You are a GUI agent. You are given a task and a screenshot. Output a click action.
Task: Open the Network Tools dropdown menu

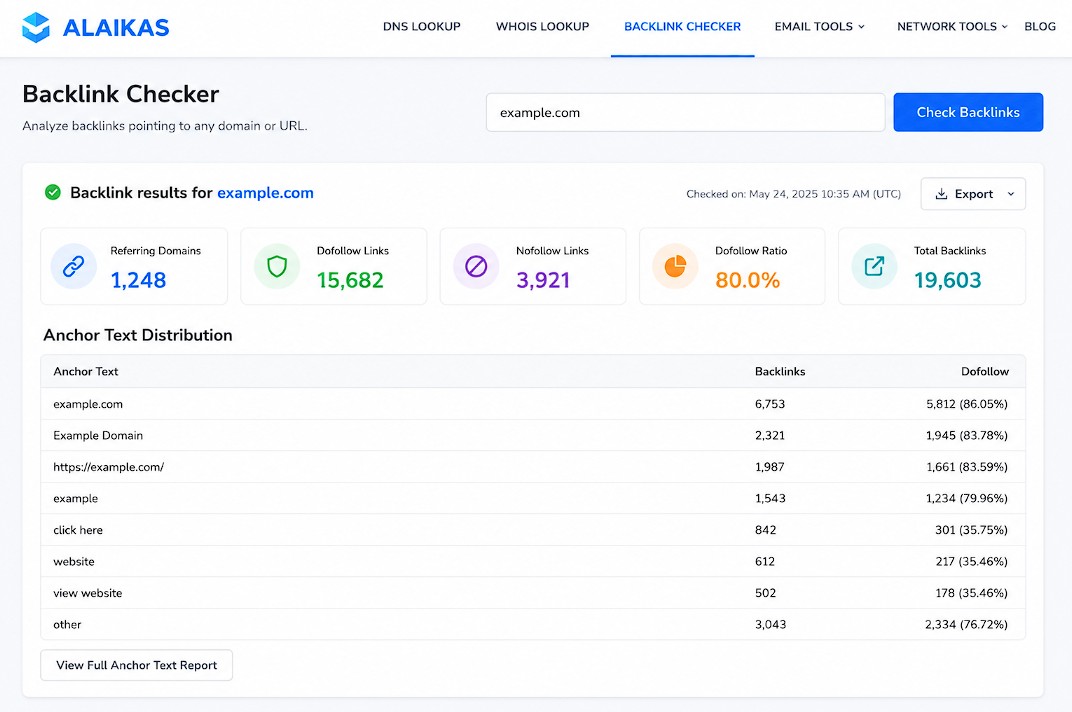tap(952, 27)
